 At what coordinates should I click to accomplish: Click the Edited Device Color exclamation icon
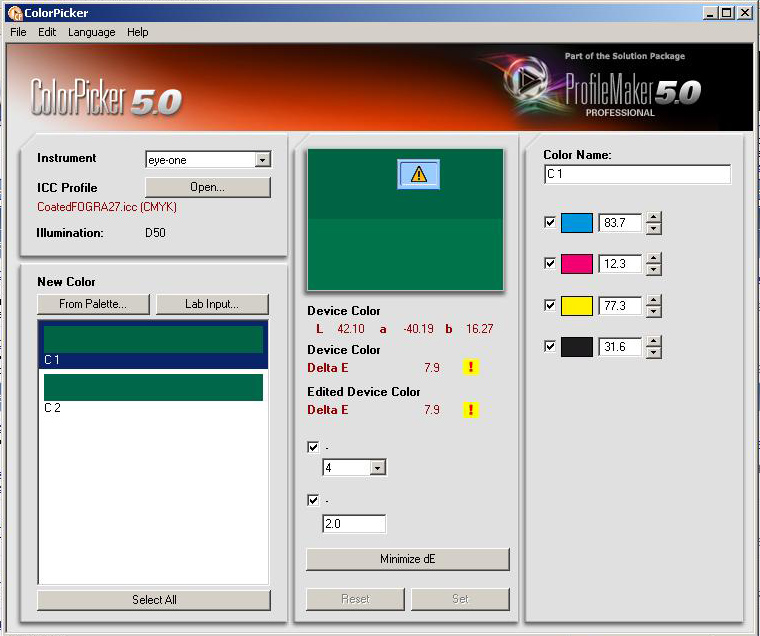(x=471, y=410)
